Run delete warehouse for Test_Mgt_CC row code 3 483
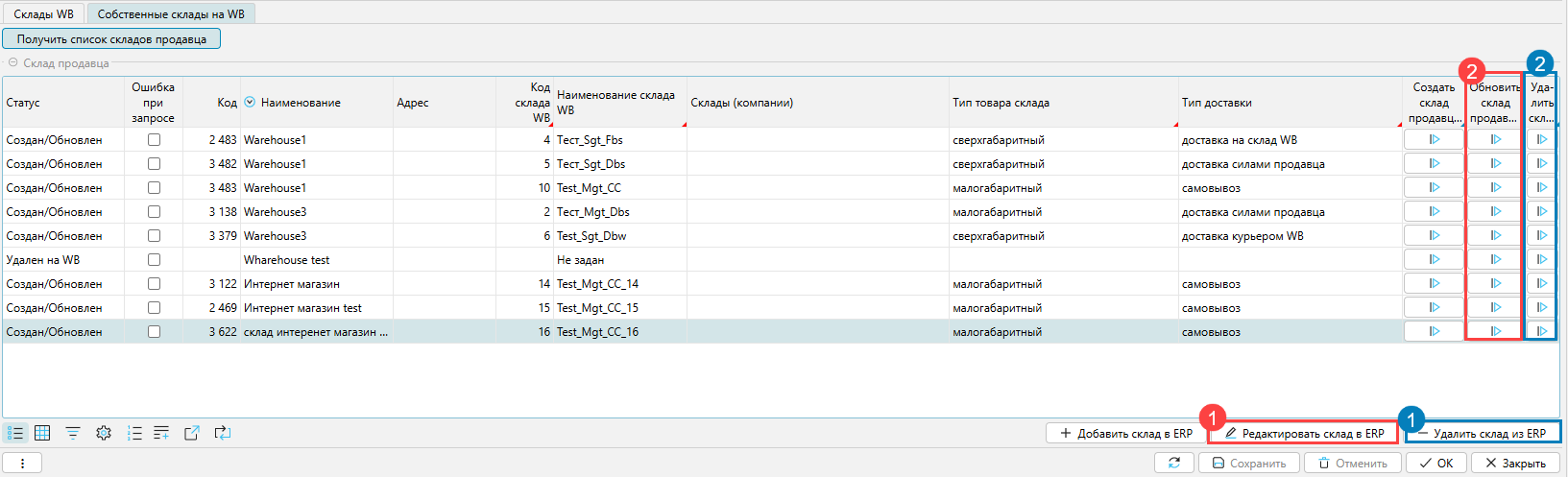 (1542, 187)
